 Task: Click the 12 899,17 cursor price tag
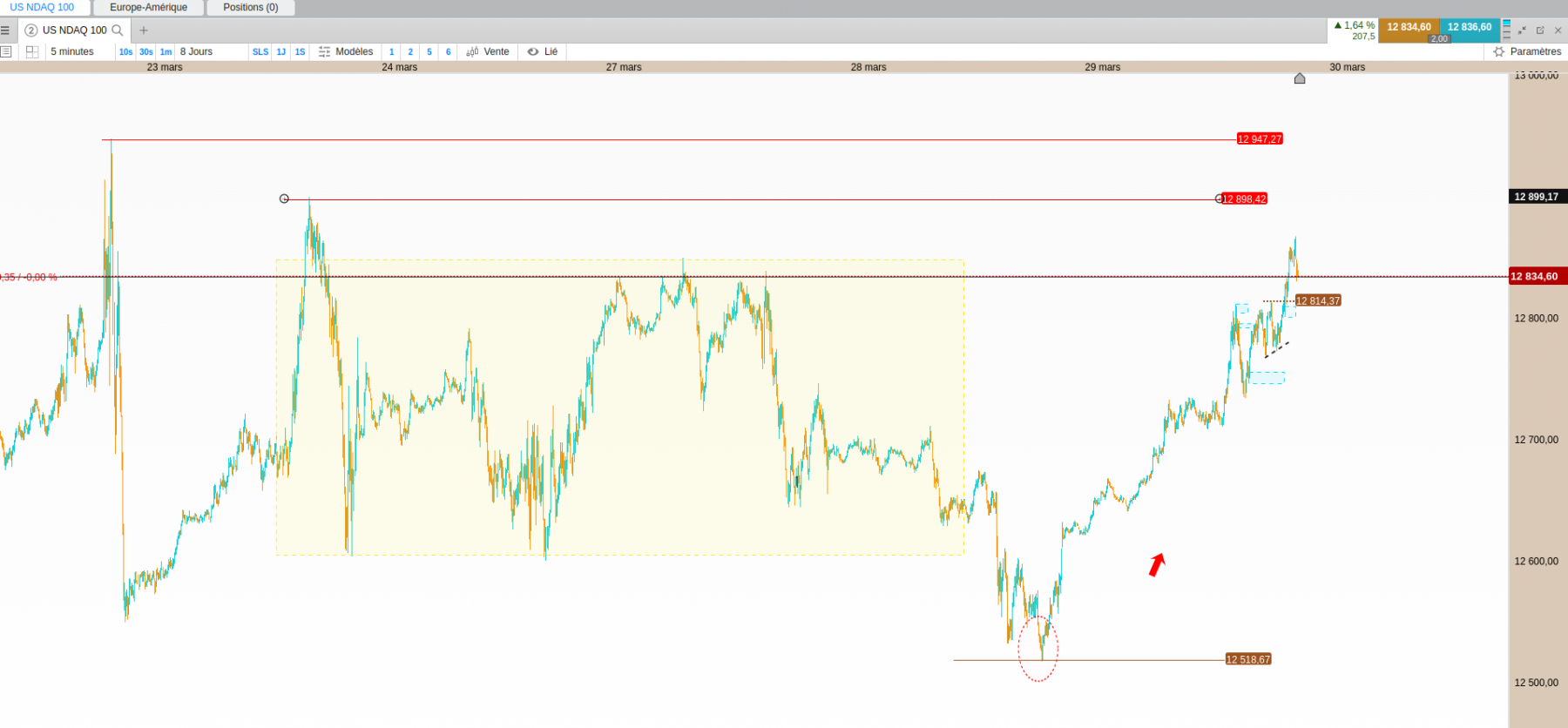pos(1538,197)
